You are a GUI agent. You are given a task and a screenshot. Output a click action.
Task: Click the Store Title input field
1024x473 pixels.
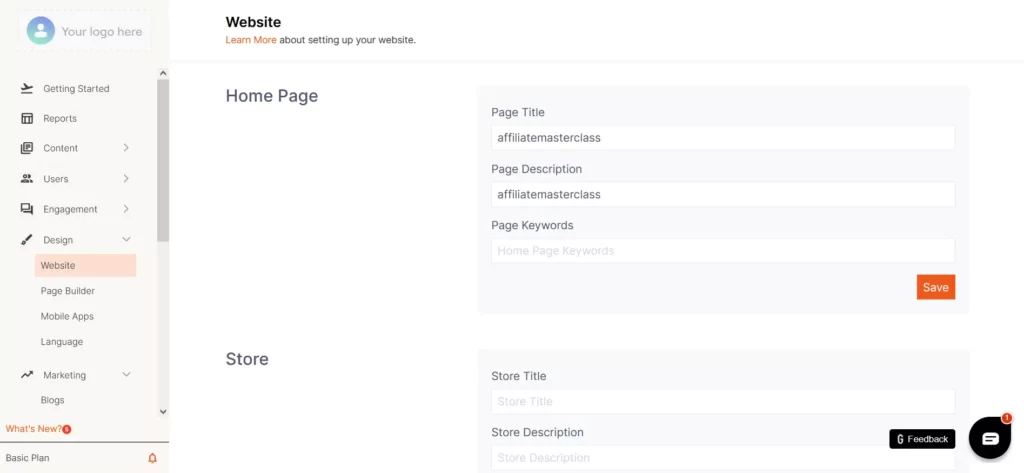click(x=723, y=401)
